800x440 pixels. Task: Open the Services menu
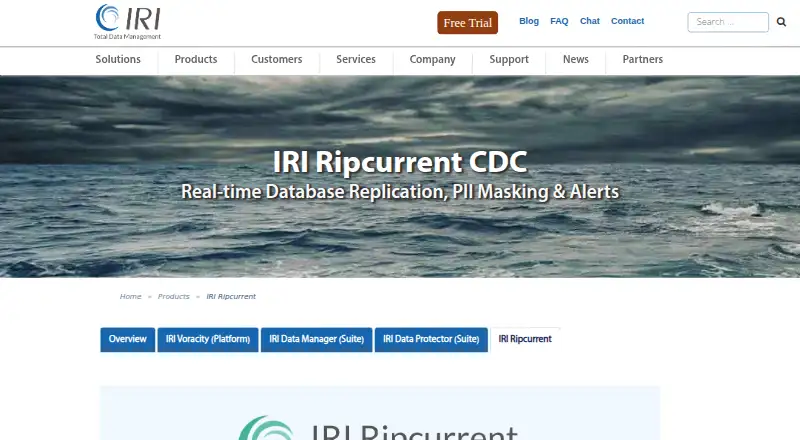click(356, 59)
